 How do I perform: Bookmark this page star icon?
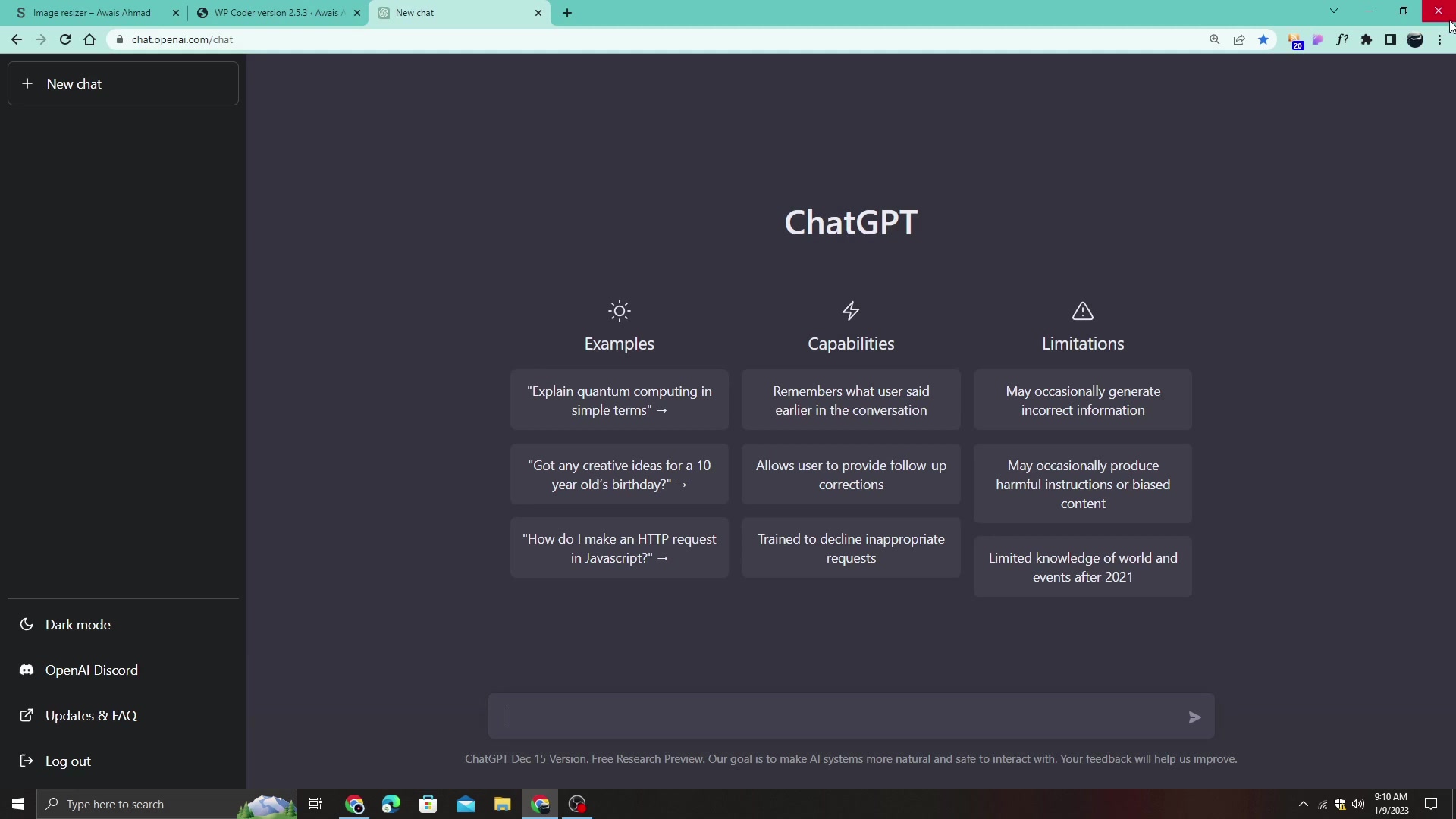point(1263,39)
